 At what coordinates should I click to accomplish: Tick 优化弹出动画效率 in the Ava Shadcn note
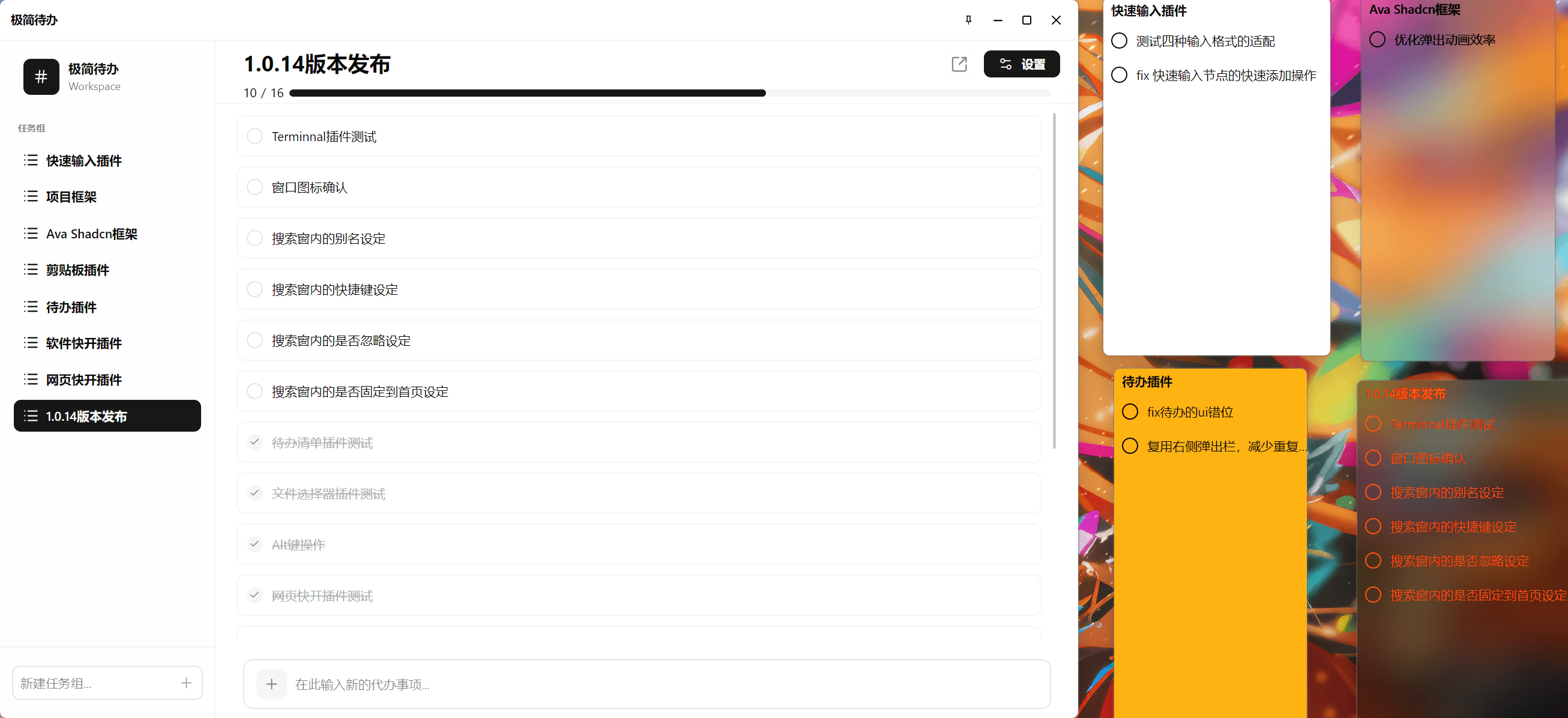[x=1377, y=40]
